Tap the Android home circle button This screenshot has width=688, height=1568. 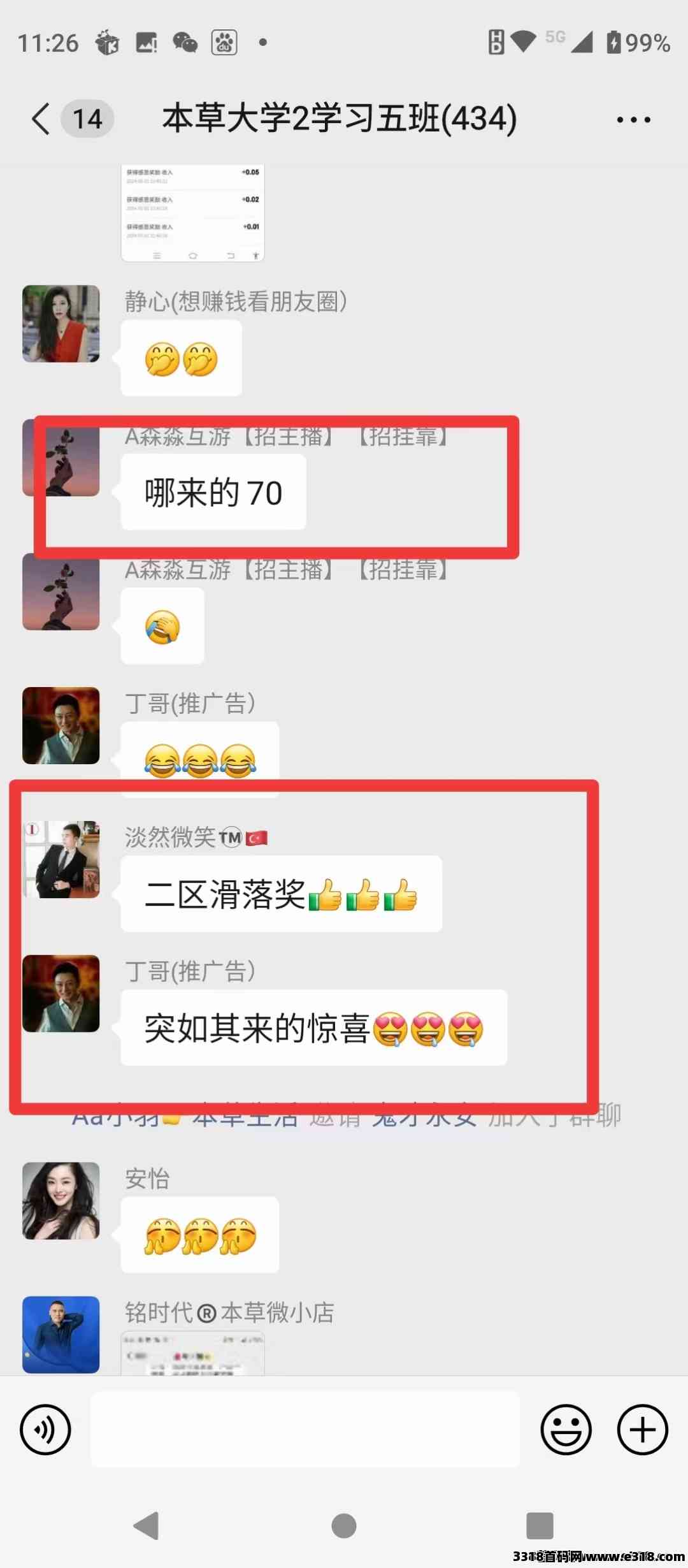pos(344,1526)
